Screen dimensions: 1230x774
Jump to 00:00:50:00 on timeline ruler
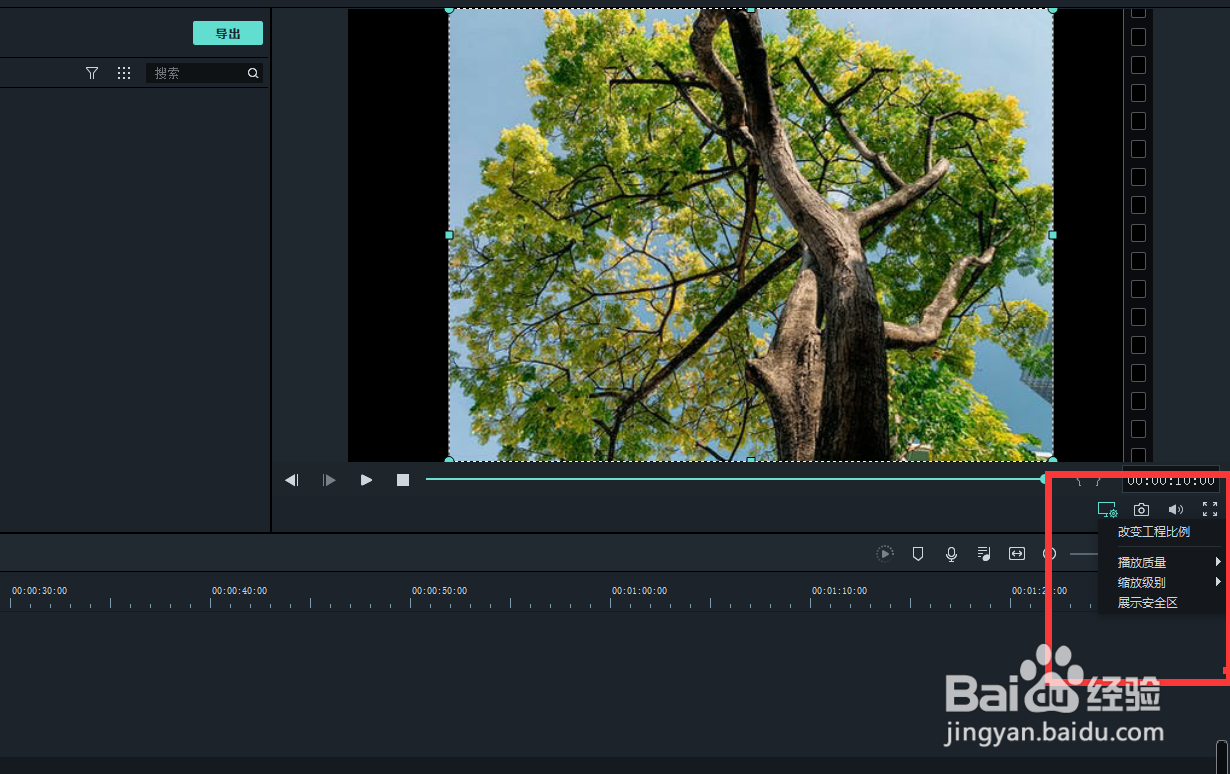tap(439, 591)
